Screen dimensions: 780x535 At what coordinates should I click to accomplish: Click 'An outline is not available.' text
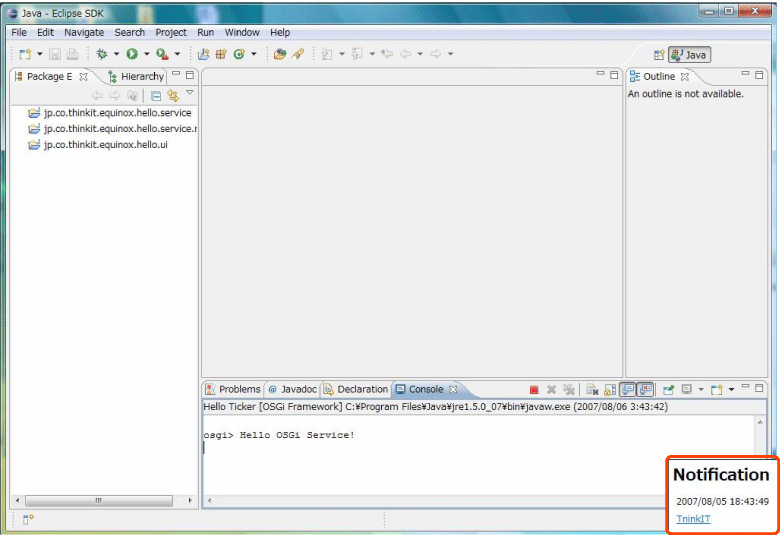(x=685, y=94)
